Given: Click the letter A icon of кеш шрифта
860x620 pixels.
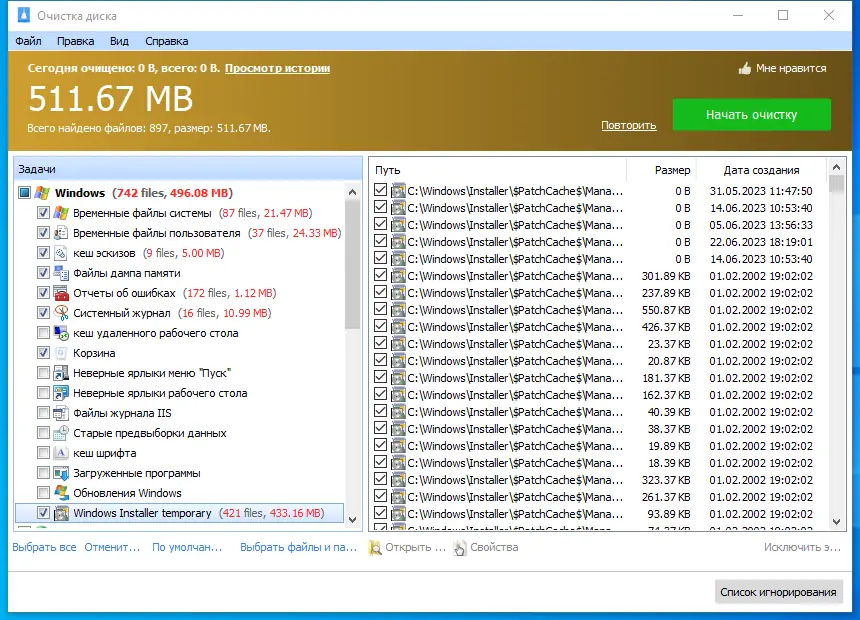Looking at the screenshot, I should click(61, 453).
